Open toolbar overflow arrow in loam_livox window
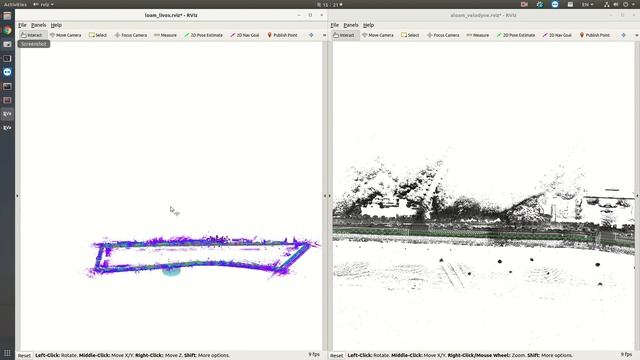The height and width of the screenshot is (360, 640). [324, 36]
